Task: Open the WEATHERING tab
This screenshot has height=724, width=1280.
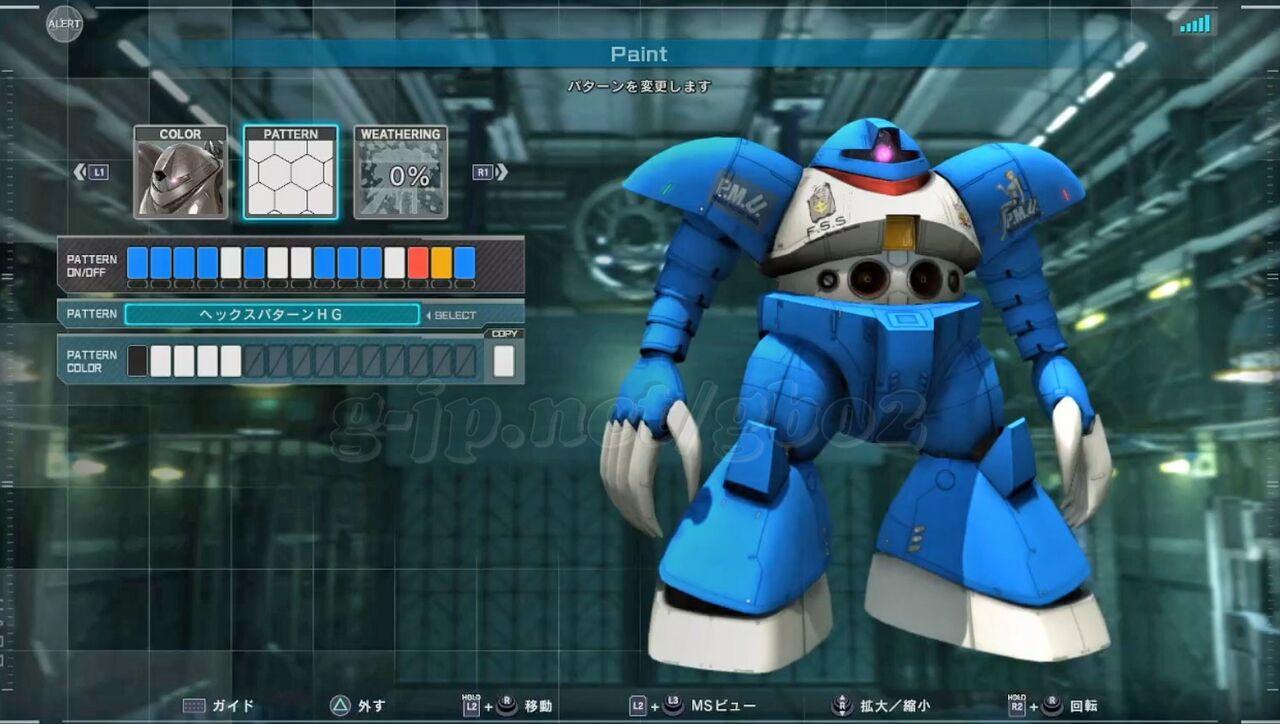Action: (401, 172)
